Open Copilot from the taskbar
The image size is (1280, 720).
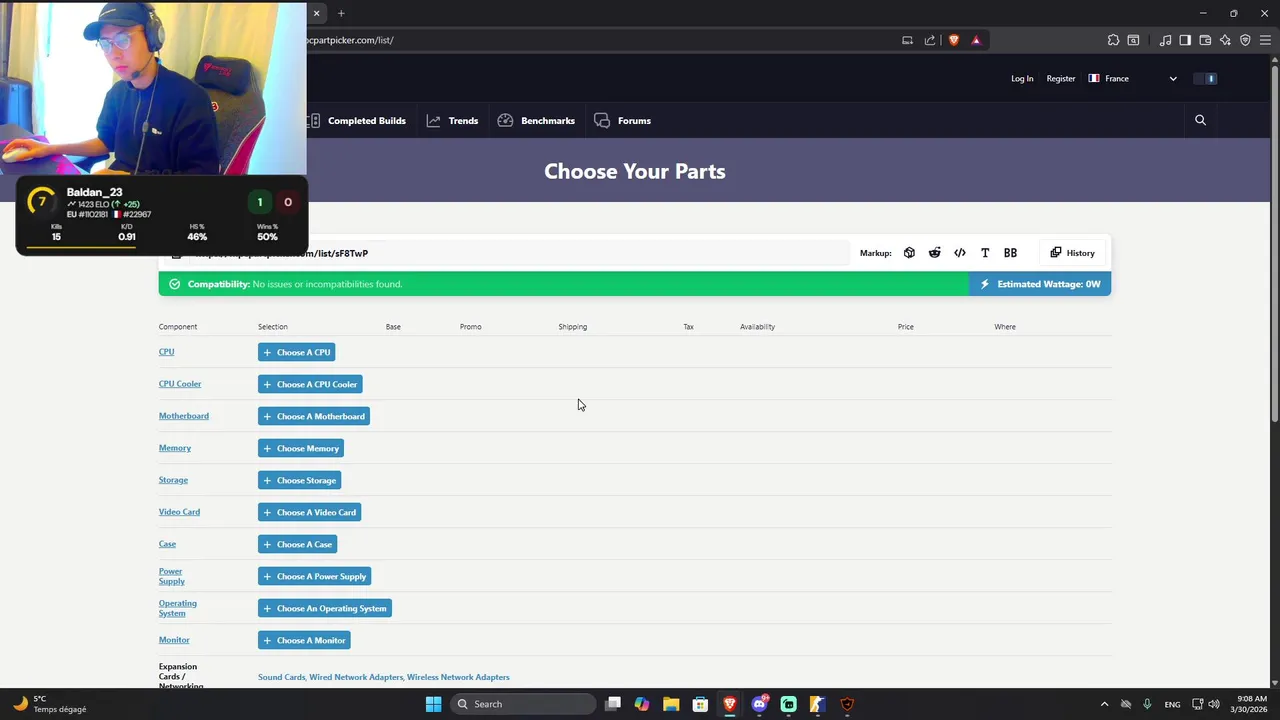point(642,704)
